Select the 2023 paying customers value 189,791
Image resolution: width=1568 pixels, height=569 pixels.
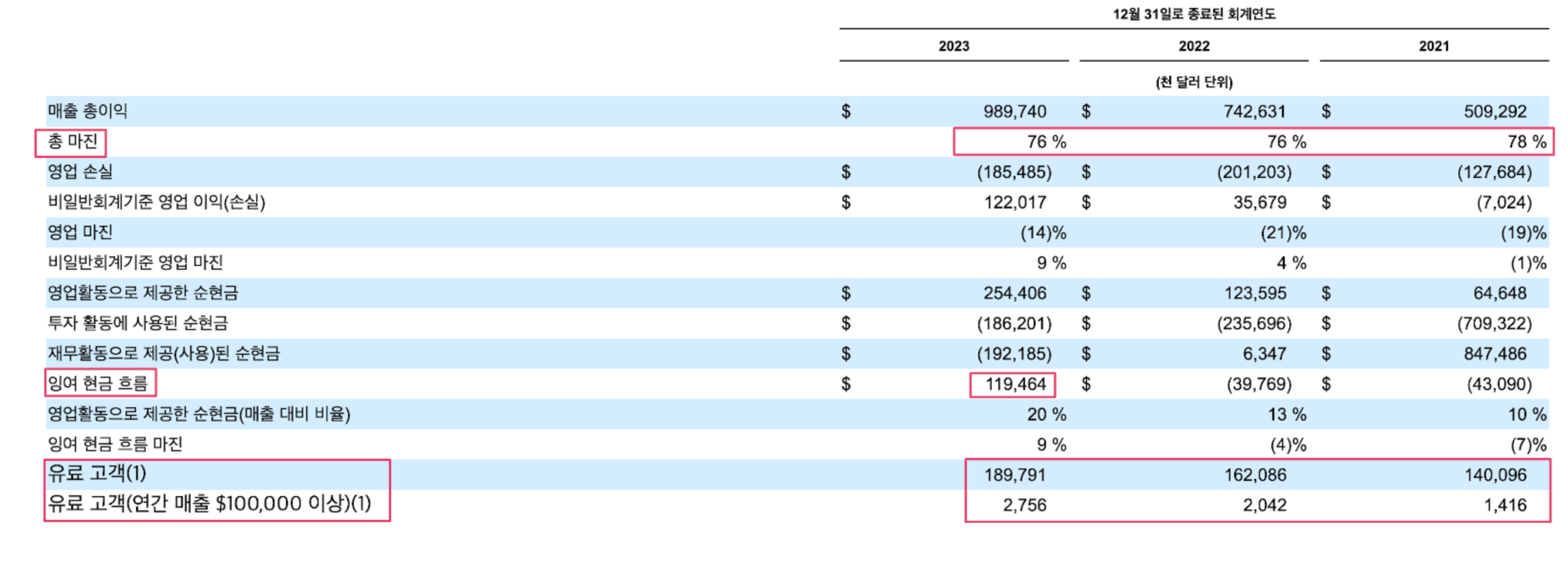click(x=1015, y=475)
